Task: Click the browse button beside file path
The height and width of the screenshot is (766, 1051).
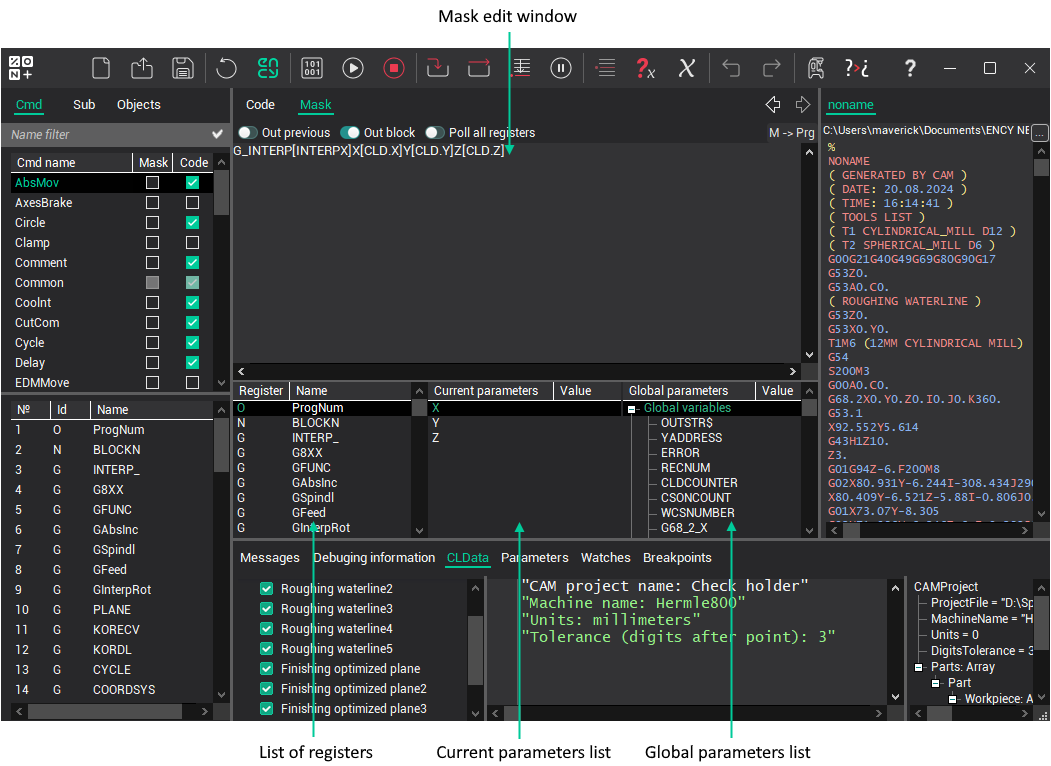Action: [1040, 132]
